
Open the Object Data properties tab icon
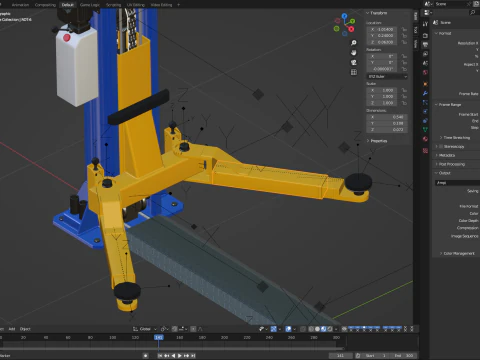425,130
